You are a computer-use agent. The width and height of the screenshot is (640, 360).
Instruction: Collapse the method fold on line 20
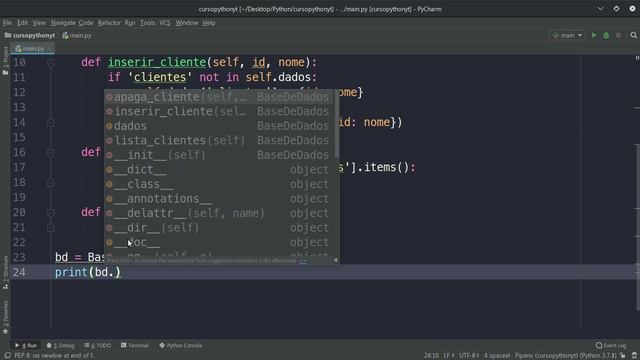pos(51,213)
